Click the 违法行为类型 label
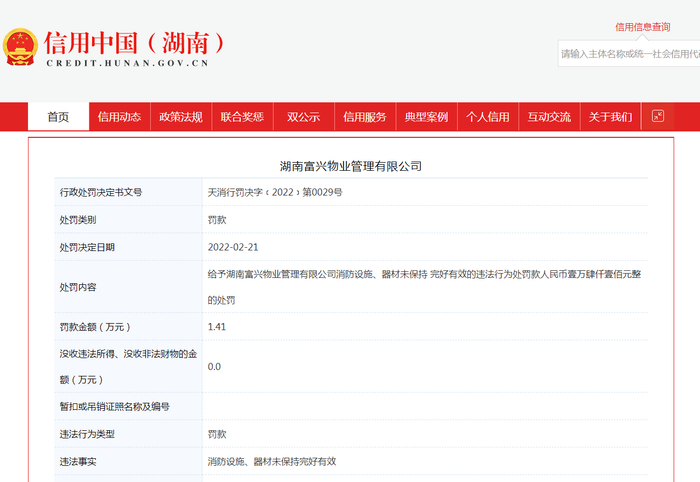 pos(87,434)
